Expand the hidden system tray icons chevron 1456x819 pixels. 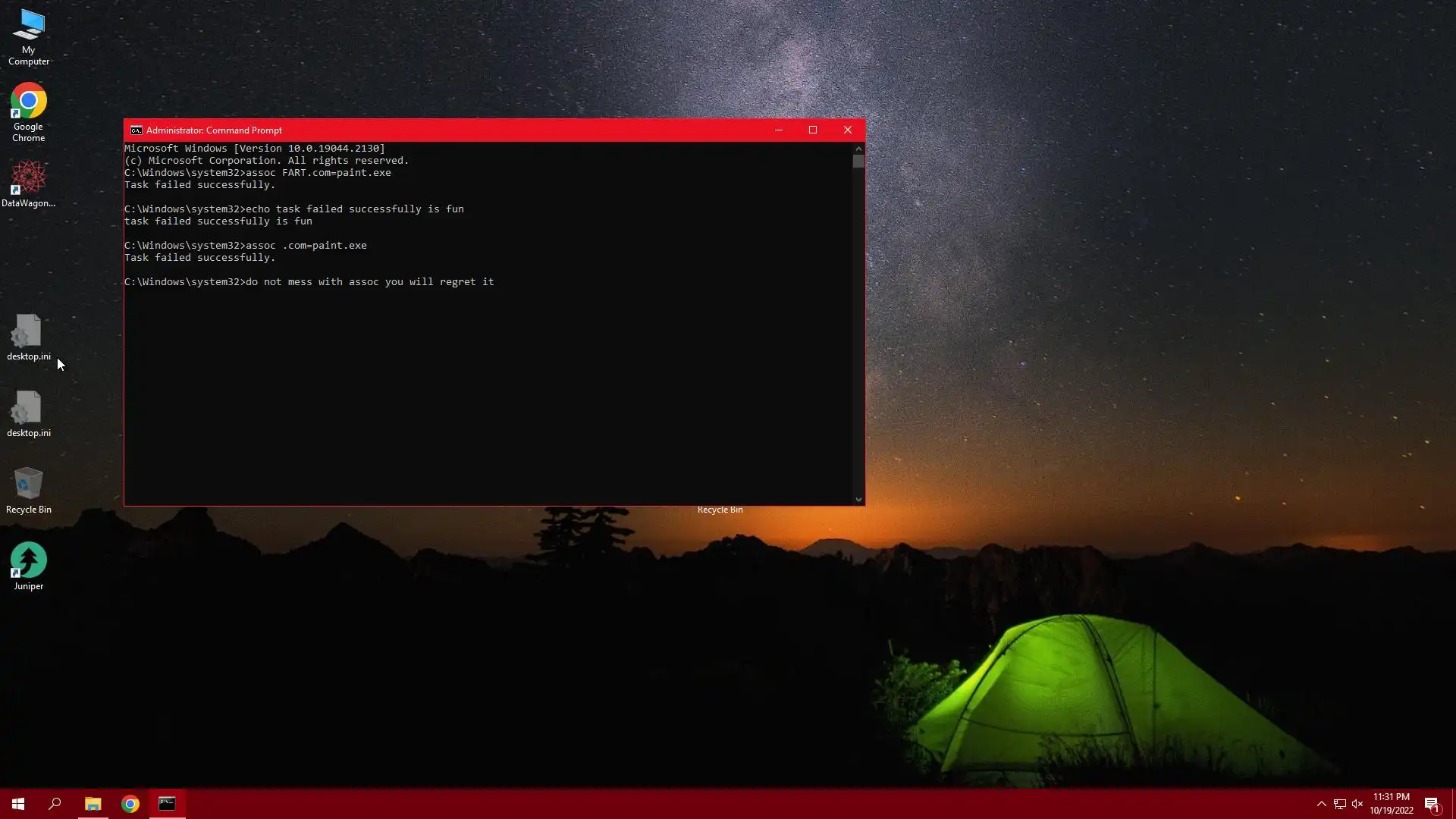1321,804
